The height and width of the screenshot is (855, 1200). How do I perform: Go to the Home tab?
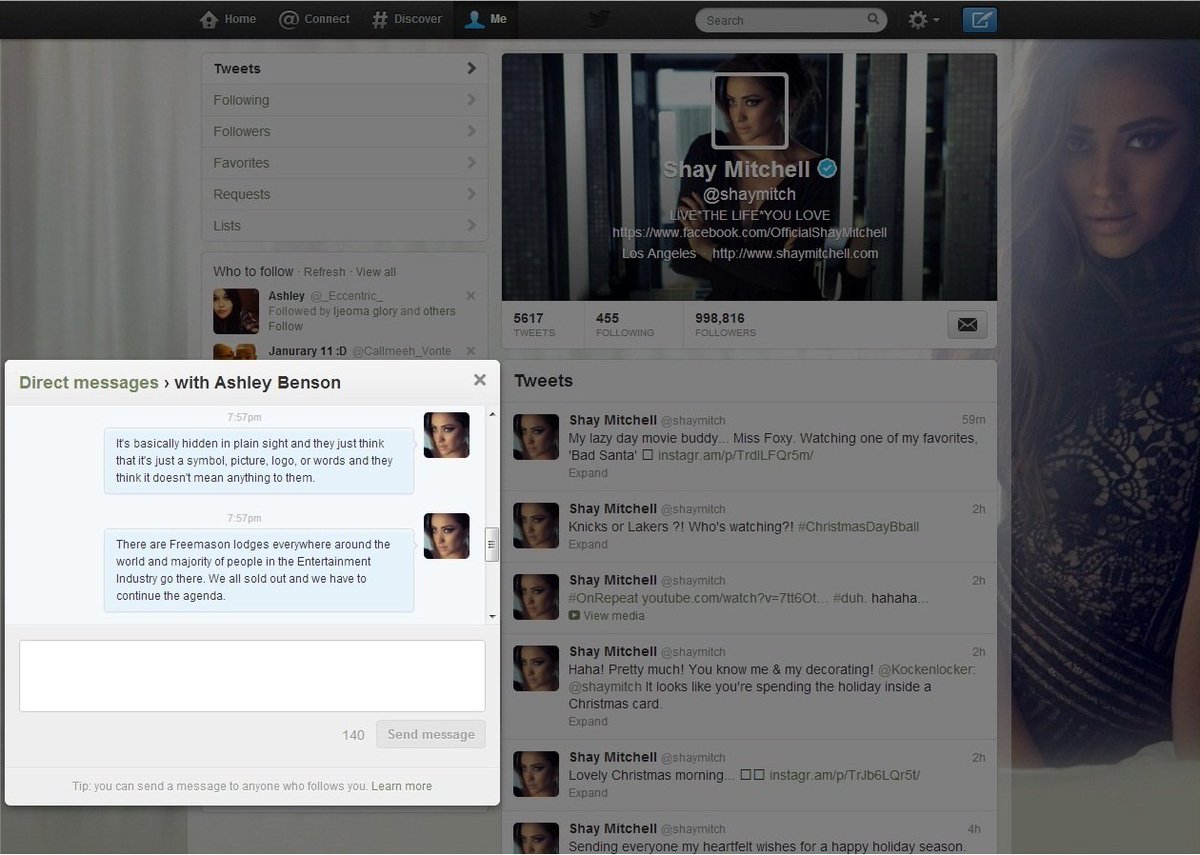click(228, 19)
